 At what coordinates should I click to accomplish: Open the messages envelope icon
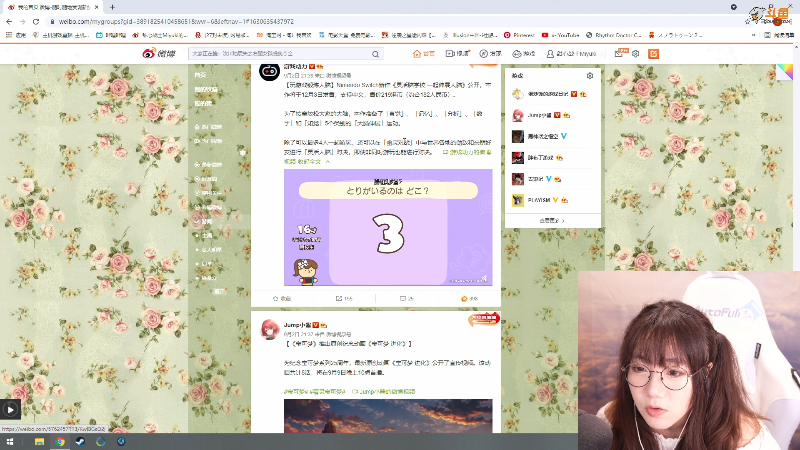coord(618,54)
